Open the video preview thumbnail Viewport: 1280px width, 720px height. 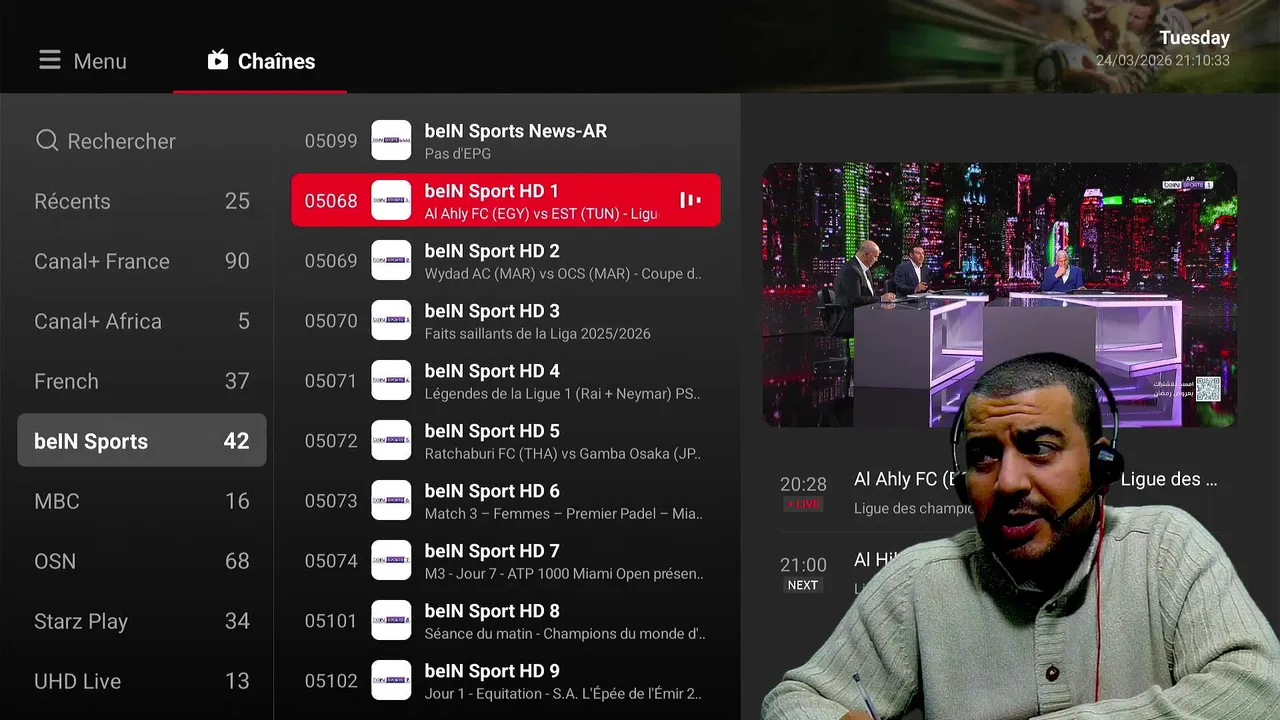point(1000,295)
